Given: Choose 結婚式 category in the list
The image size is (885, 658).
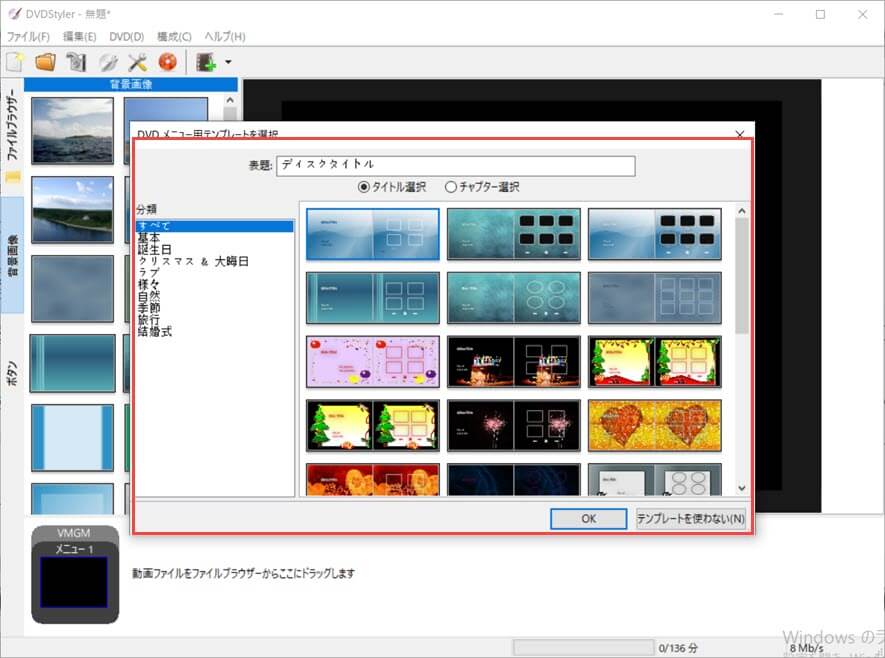Looking at the screenshot, I should 154,331.
